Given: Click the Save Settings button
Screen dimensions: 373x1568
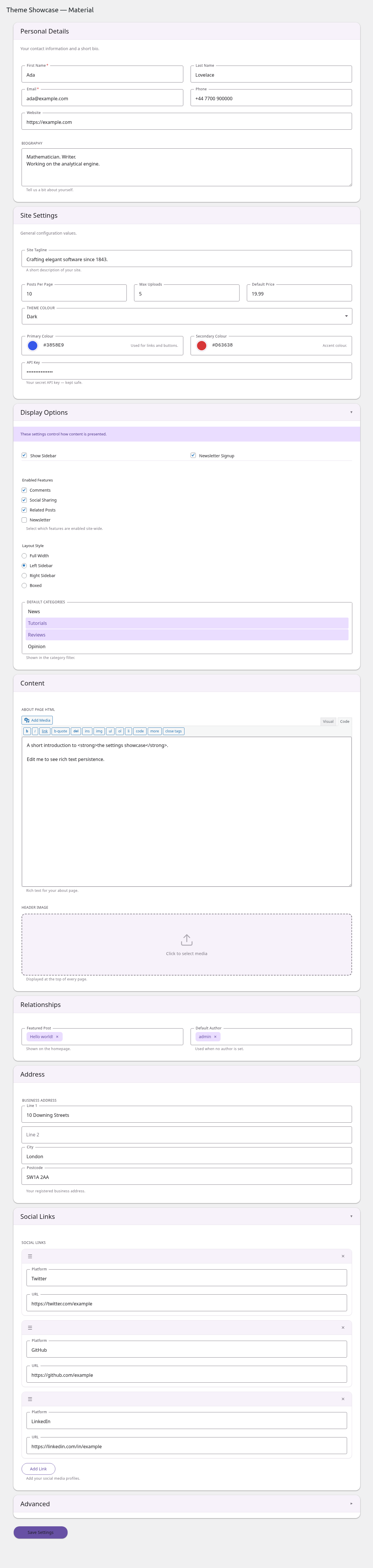Looking at the screenshot, I should click(x=41, y=1532).
